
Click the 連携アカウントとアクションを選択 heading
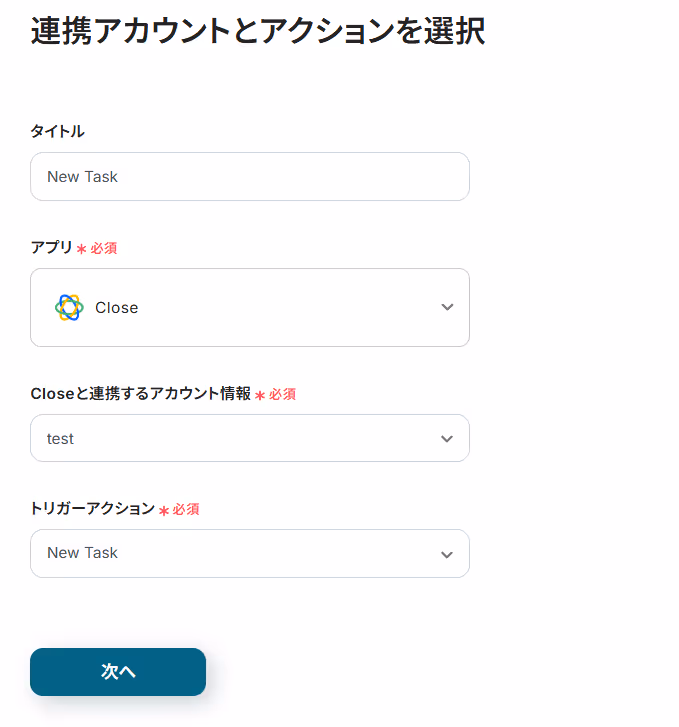point(258,31)
